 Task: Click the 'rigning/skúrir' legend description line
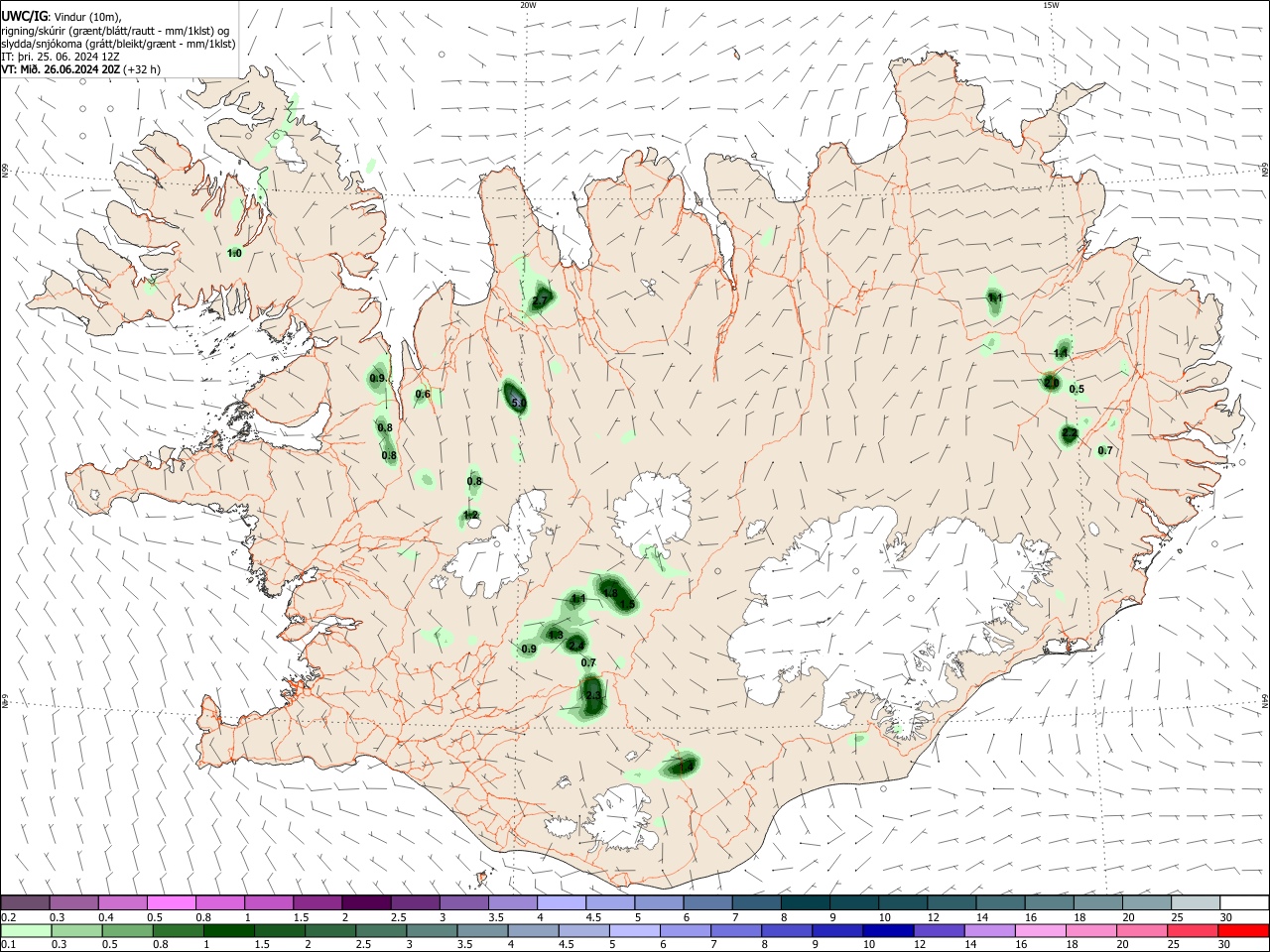[115, 30]
